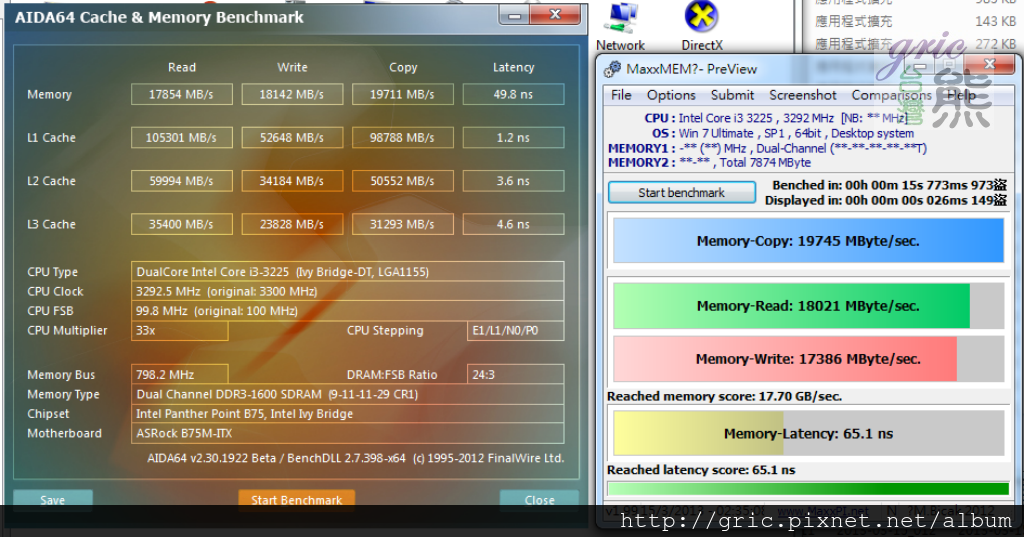Open the Network desktop icon

(620, 27)
